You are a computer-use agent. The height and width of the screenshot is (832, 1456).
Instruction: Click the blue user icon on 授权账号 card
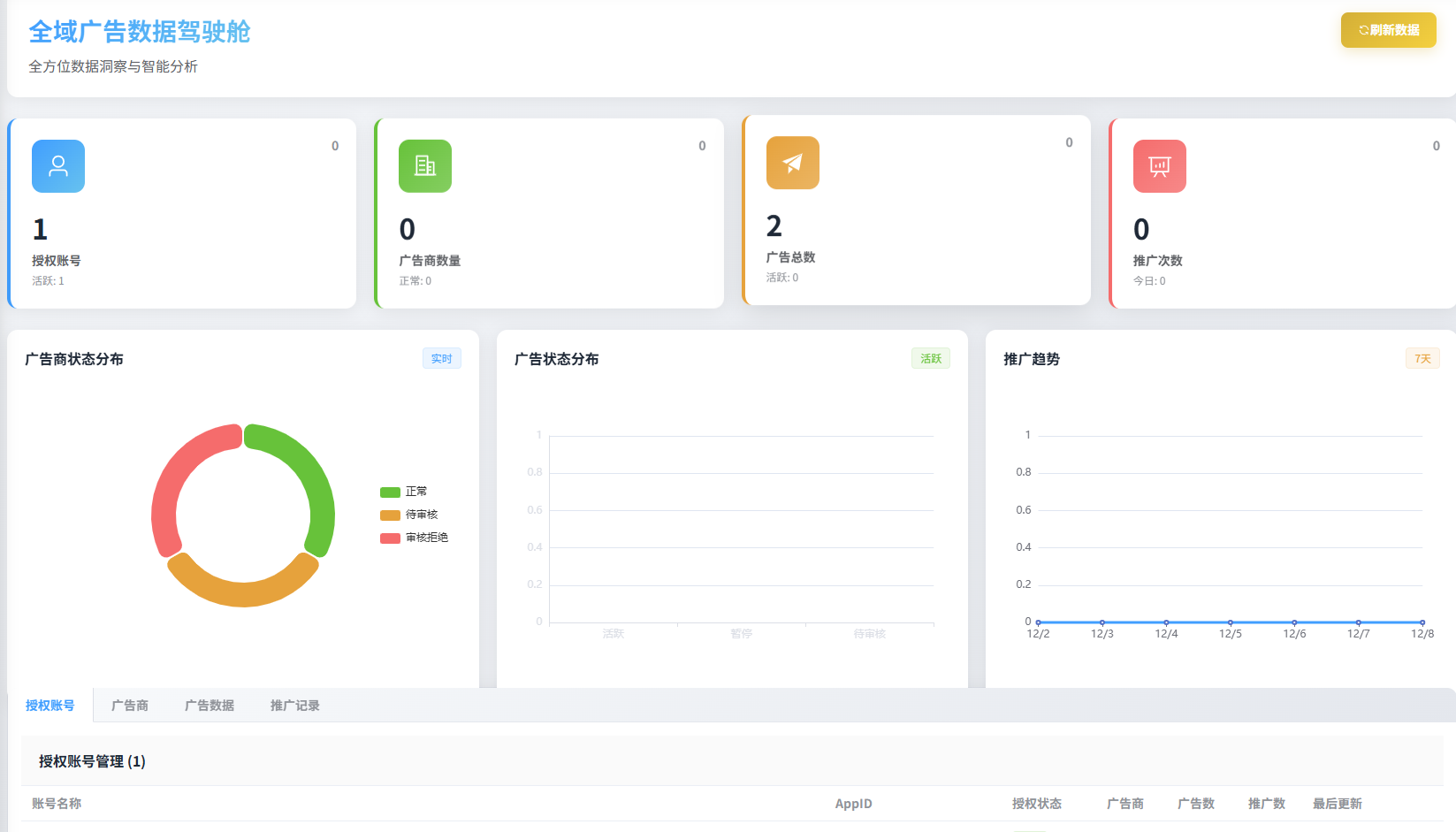click(58, 166)
